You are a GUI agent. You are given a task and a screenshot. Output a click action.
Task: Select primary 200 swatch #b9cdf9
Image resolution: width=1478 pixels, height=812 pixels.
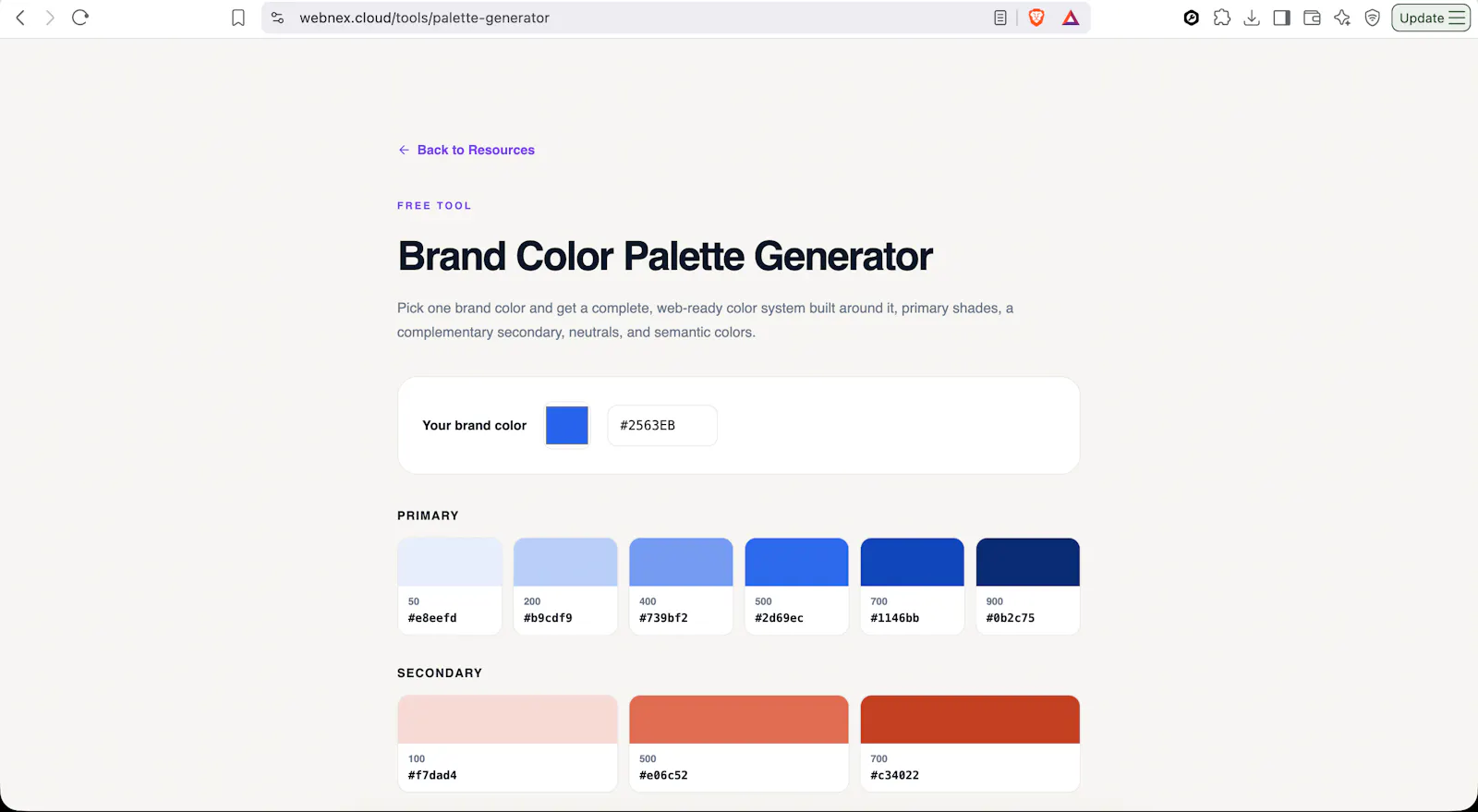pyautogui.click(x=565, y=586)
